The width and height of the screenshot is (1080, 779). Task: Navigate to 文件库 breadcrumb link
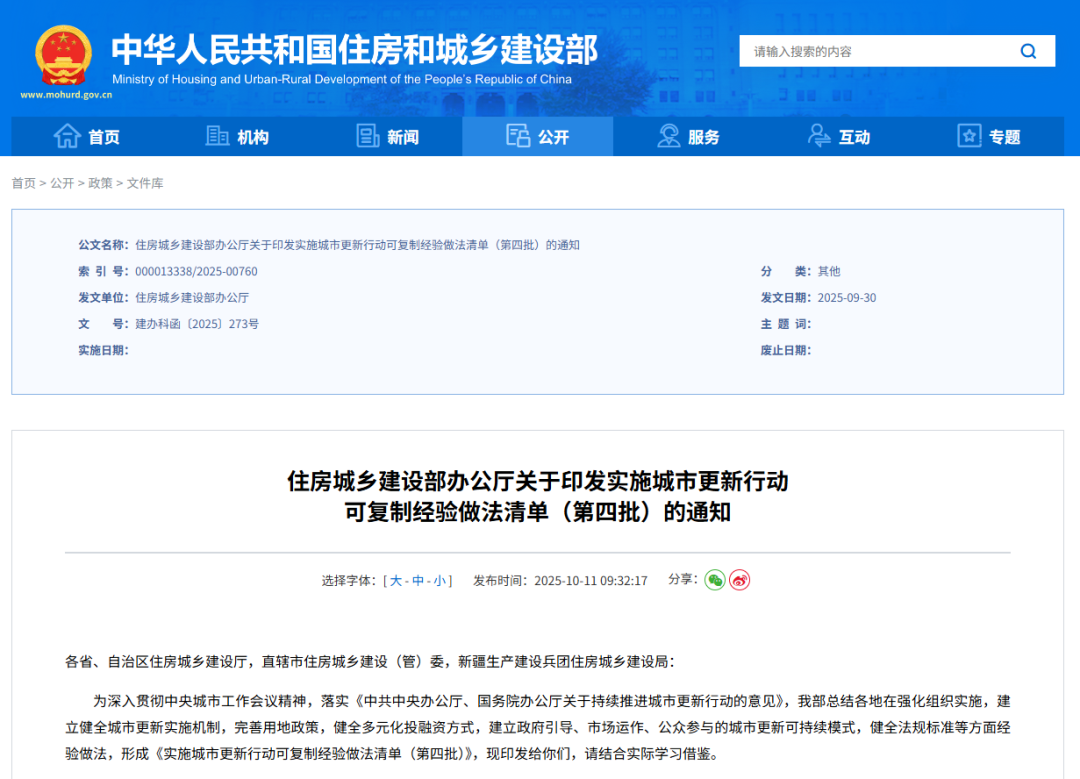(x=145, y=183)
